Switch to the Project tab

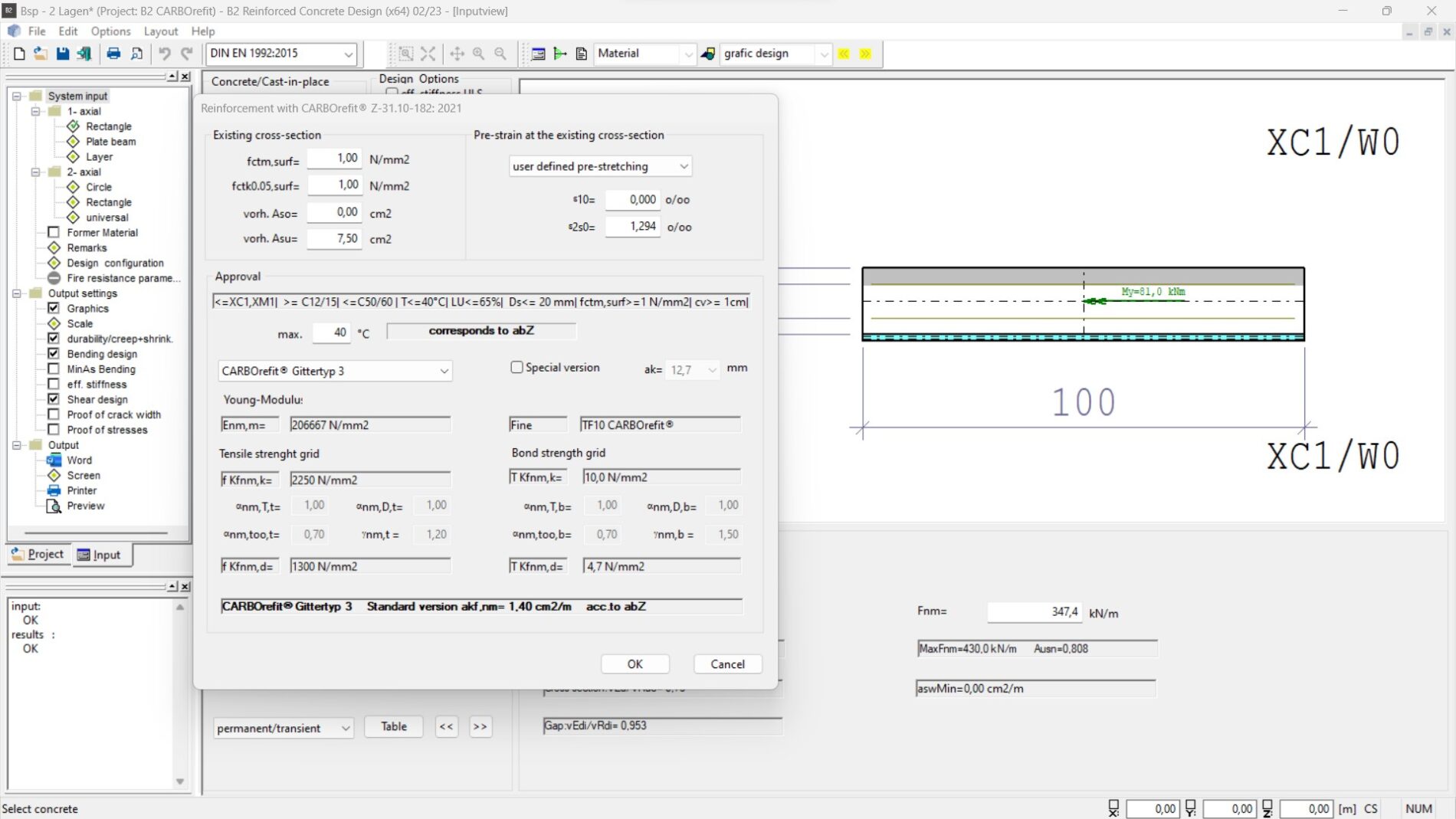tap(38, 554)
